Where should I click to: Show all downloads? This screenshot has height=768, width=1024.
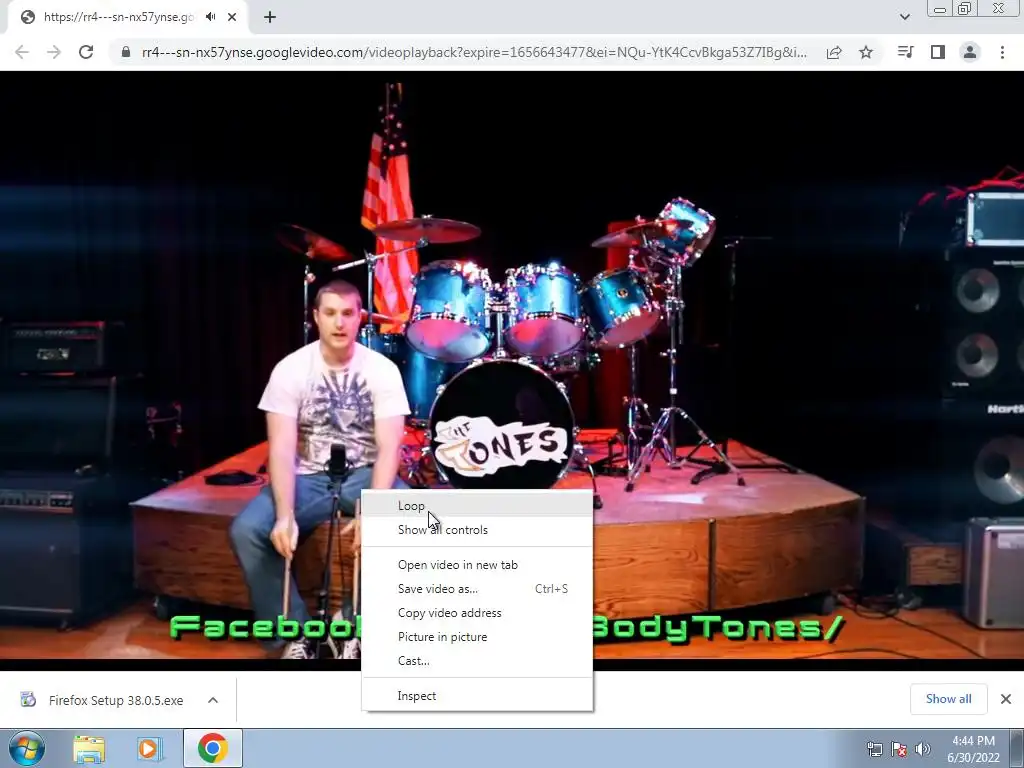click(948, 699)
